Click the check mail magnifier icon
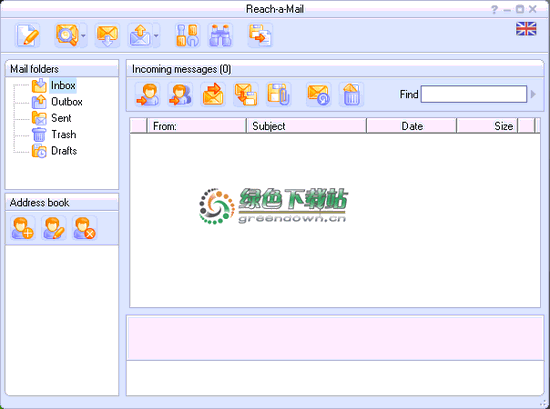This screenshot has height=409, width=550. (67, 35)
